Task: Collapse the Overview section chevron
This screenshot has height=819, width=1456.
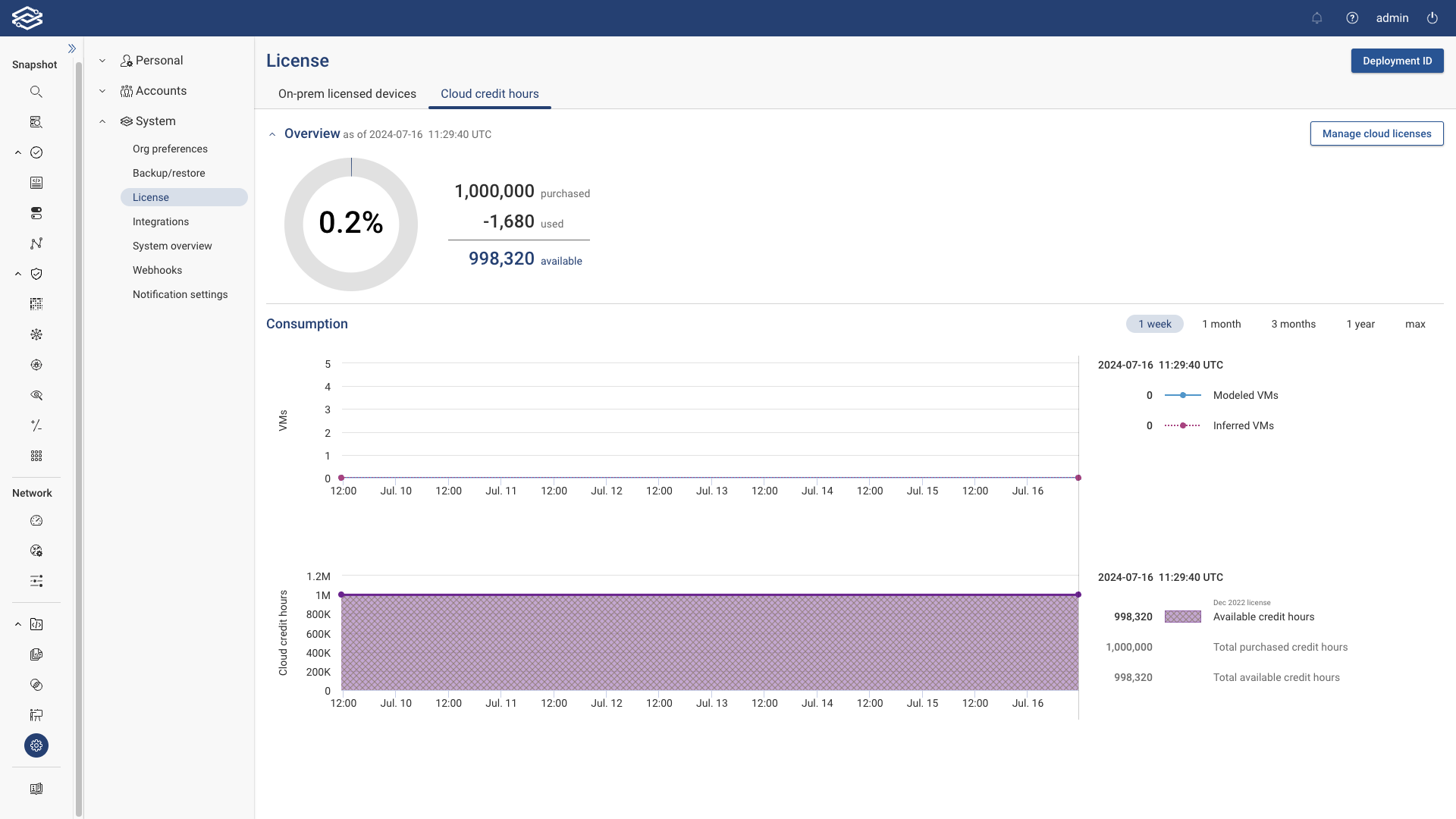Action: click(272, 134)
